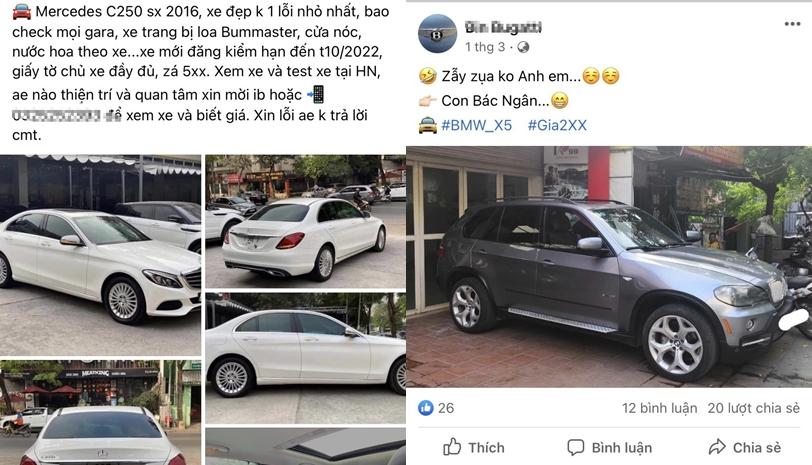Click the thumbs-up Thích icon
Viewport: 812px width, 465px height.
click(452, 447)
